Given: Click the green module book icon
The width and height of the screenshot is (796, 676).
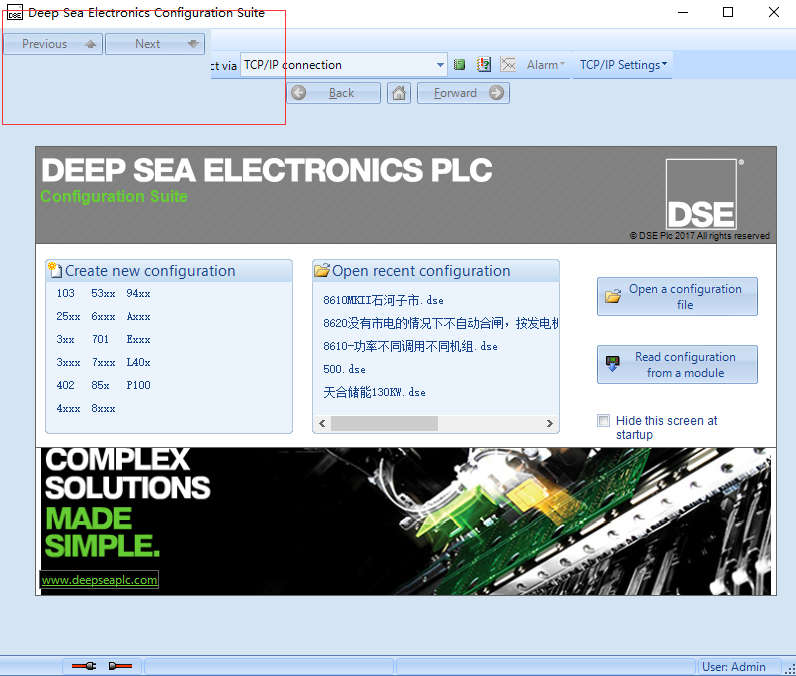Looking at the screenshot, I should 459,64.
